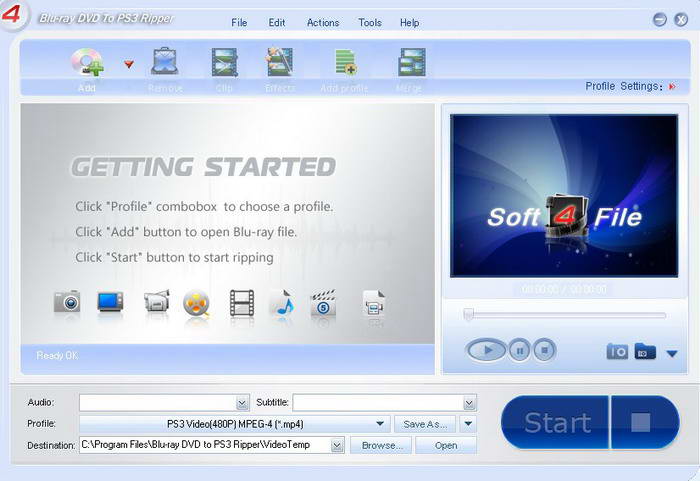700x481 pixels.
Task: Take a snapshot with camera icon
Action: (617, 352)
